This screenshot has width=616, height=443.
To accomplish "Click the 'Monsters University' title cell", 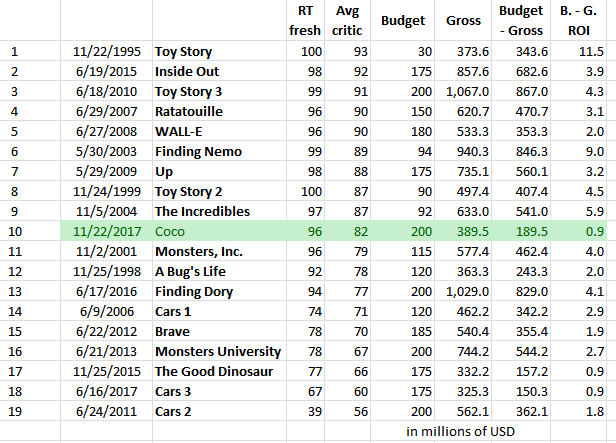I will pyautogui.click(x=218, y=352).
